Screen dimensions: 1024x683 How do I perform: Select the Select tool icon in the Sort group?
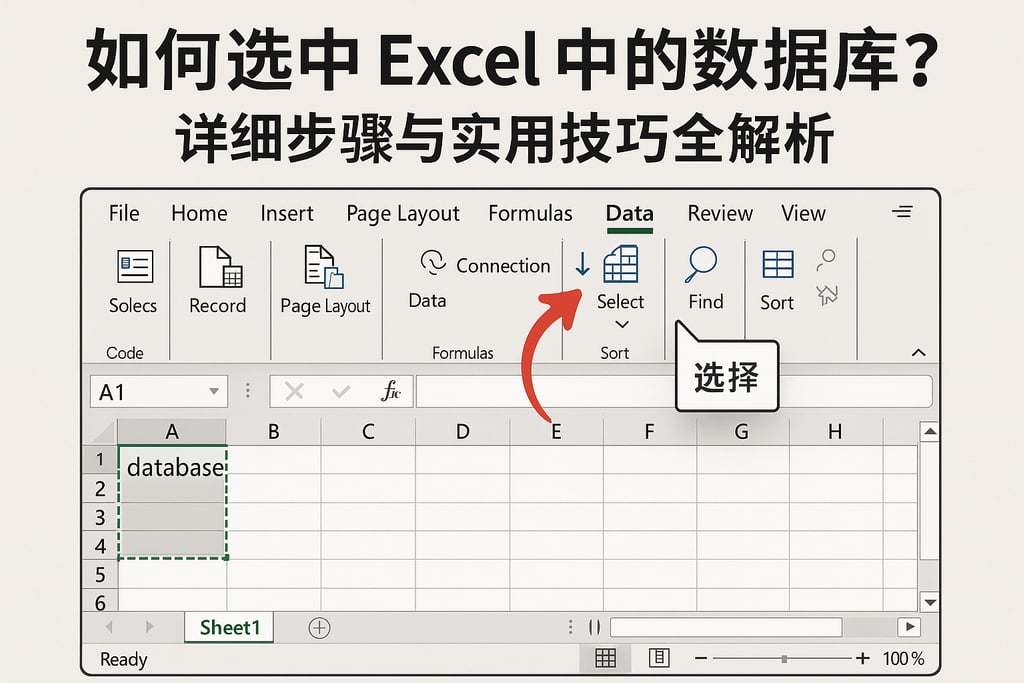point(621,263)
